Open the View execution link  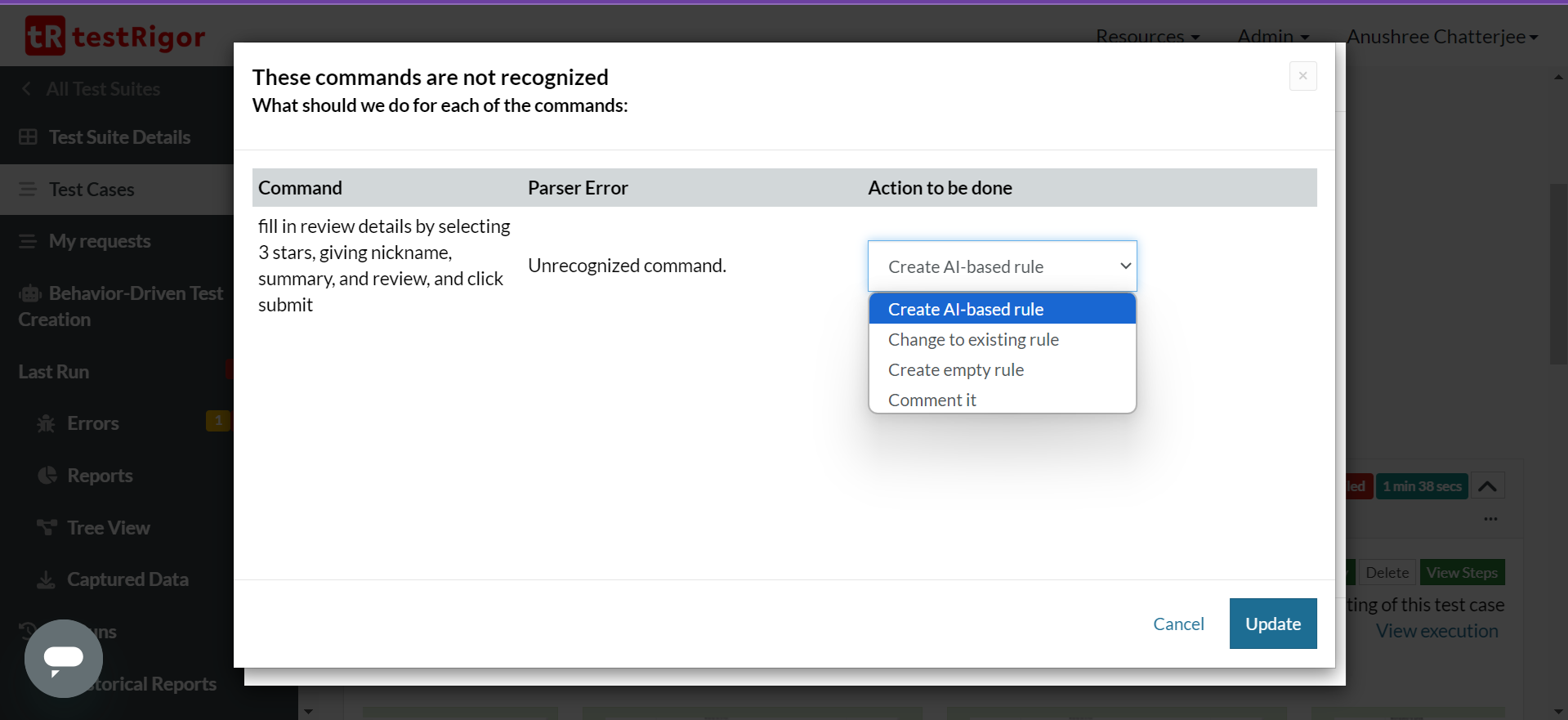click(1436, 631)
